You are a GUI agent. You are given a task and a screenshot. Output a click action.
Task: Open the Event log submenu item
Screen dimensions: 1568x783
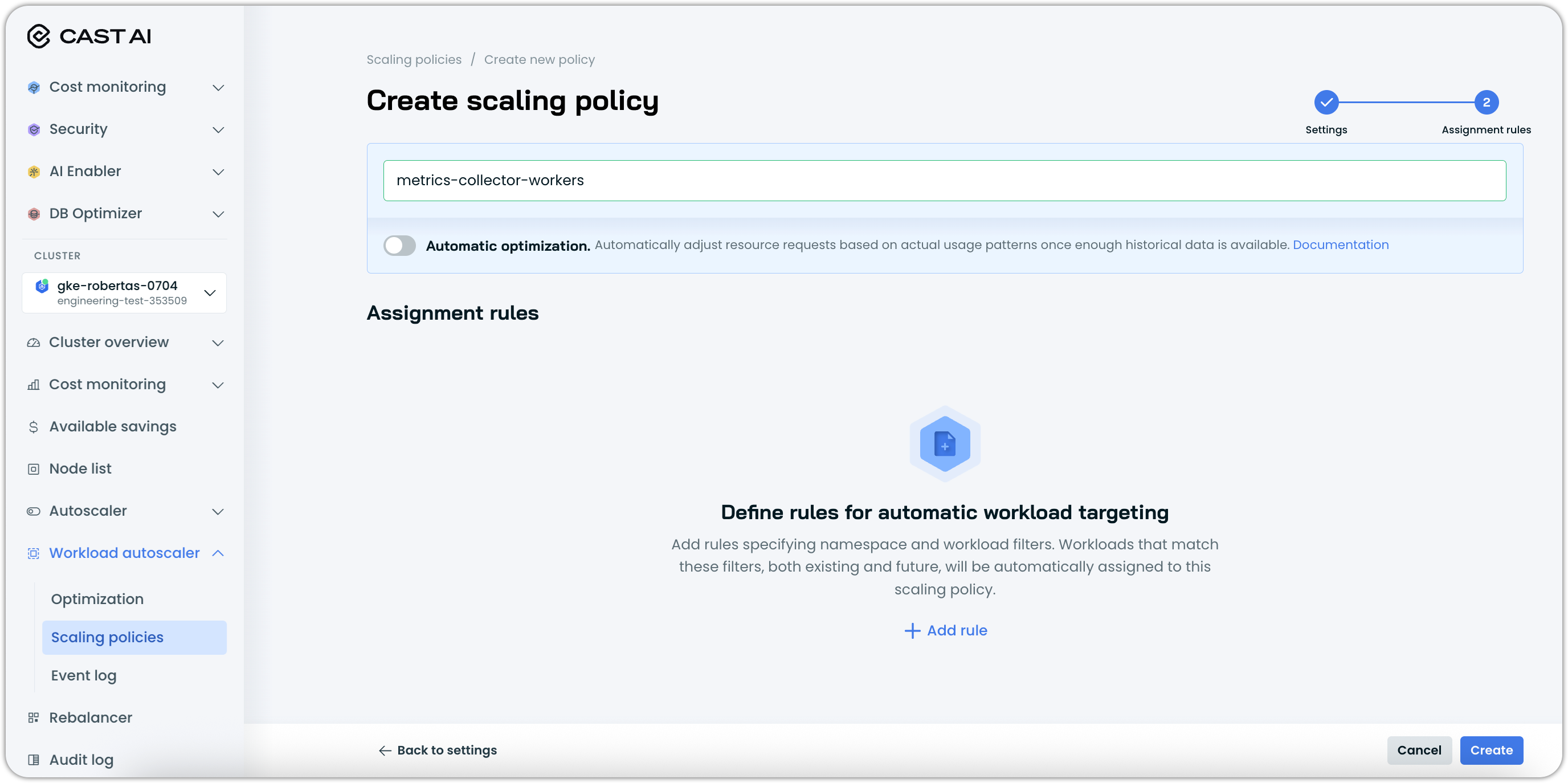[x=84, y=675]
